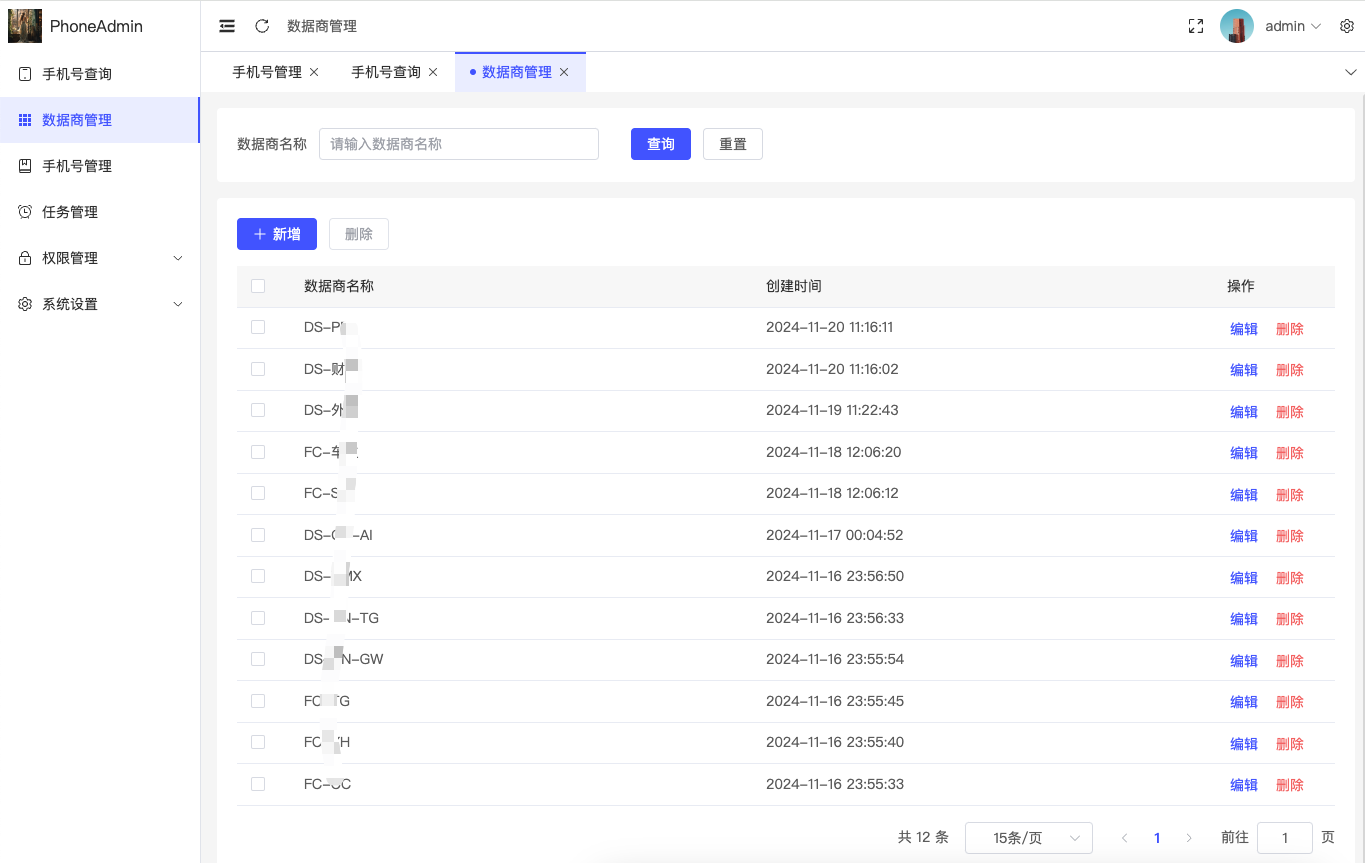Viewport: 1365px width, 863px height.
Task: Tick the select-all checkbox in table header
Action: [x=258, y=286]
